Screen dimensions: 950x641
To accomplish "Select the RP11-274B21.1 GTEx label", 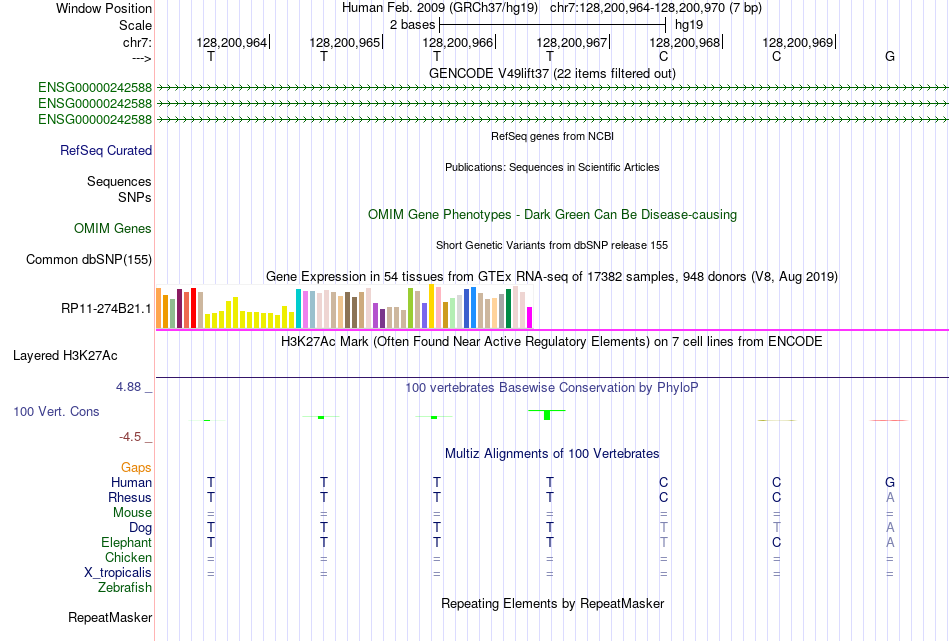I will point(106,308).
